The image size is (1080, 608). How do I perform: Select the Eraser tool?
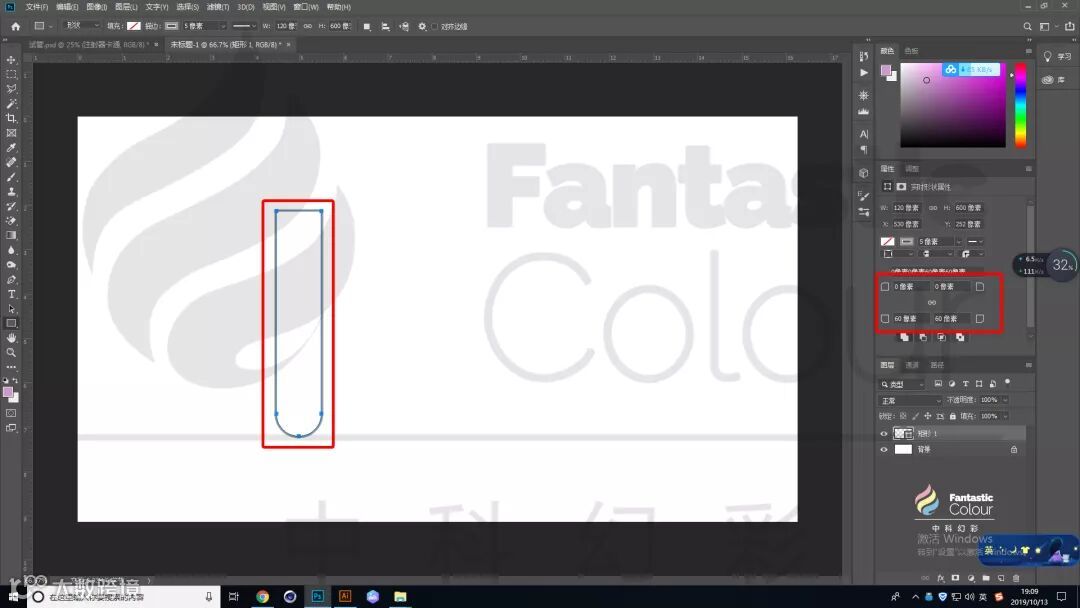11,221
